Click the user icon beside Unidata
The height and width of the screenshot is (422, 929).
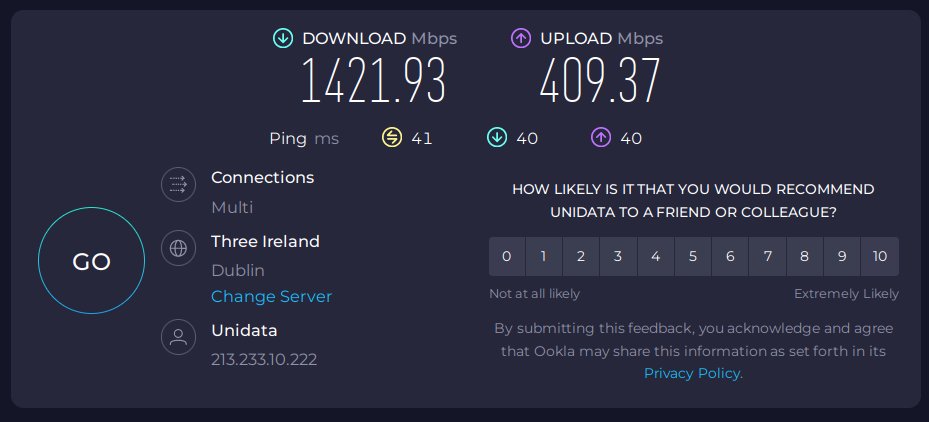[x=179, y=337]
